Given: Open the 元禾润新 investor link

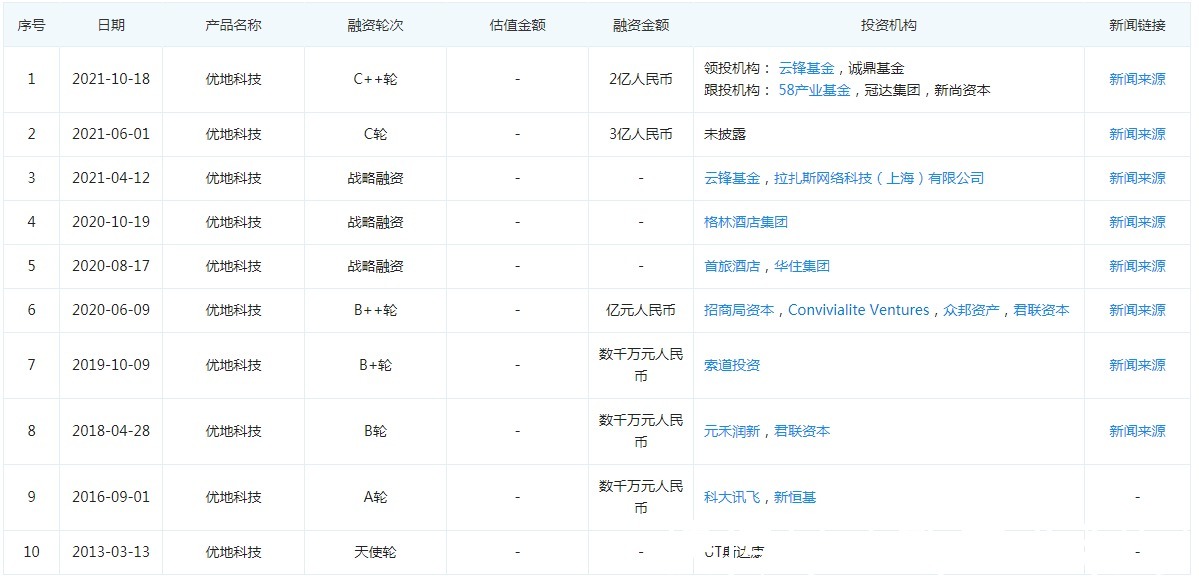Looking at the screenshot, I should coord(732,431).
